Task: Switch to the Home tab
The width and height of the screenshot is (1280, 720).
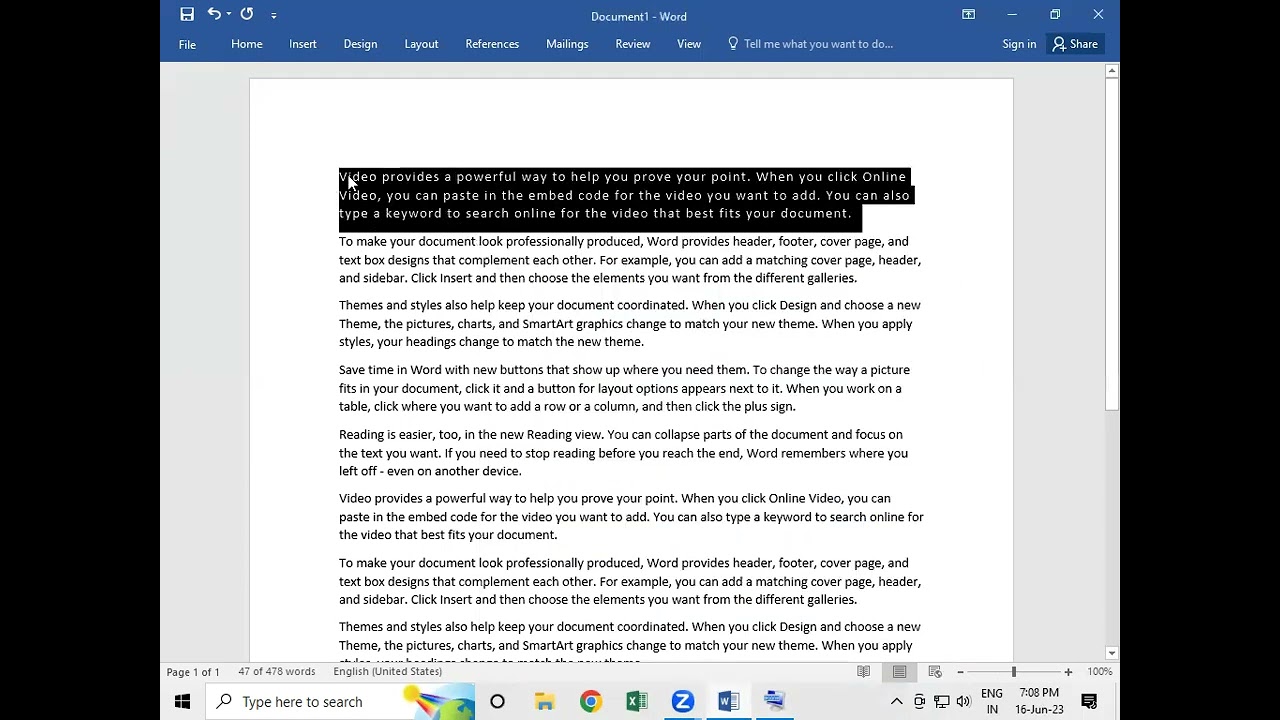Action: 247,44
